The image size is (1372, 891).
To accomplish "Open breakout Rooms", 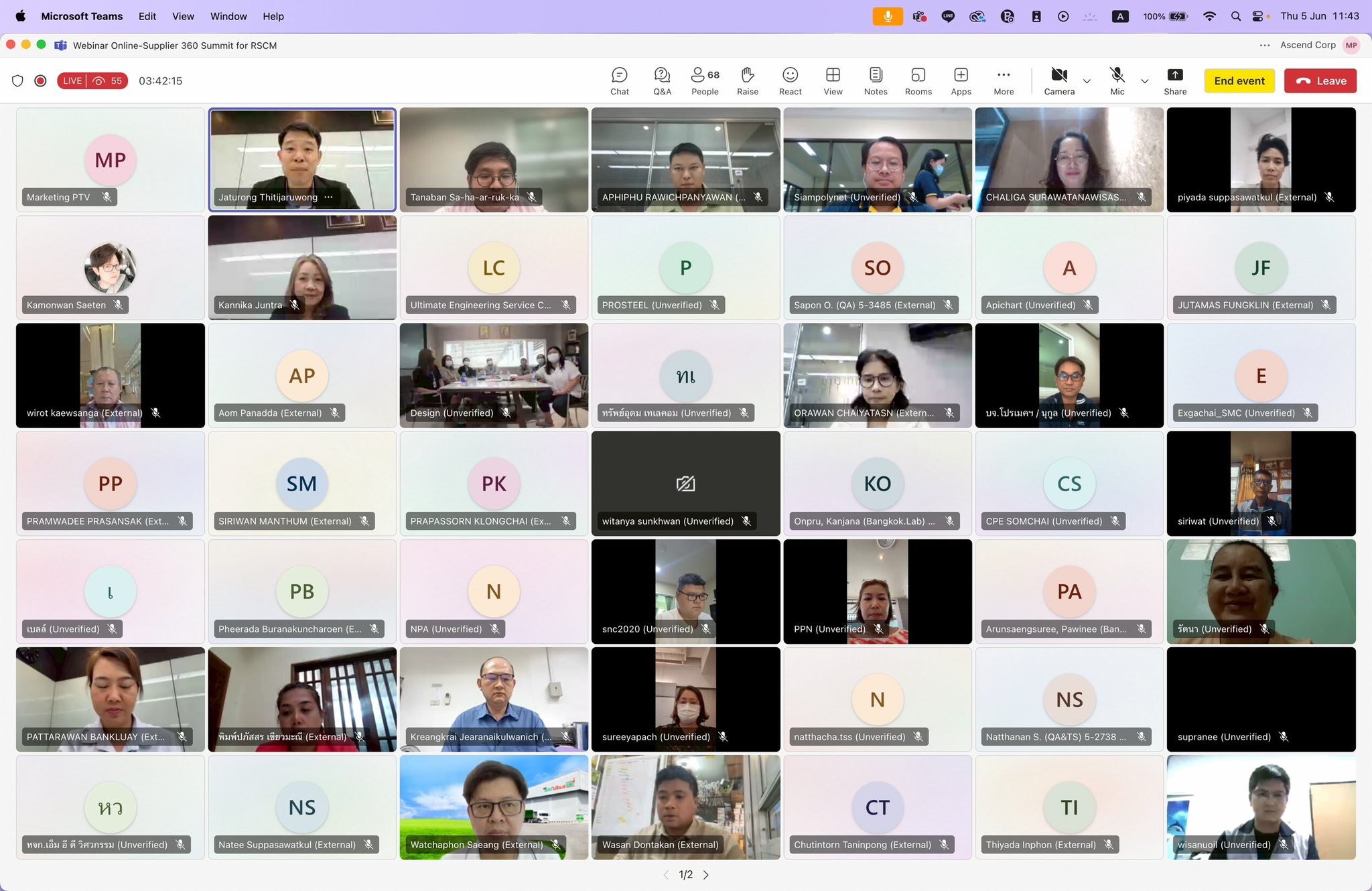I will (x=918, y=81).
